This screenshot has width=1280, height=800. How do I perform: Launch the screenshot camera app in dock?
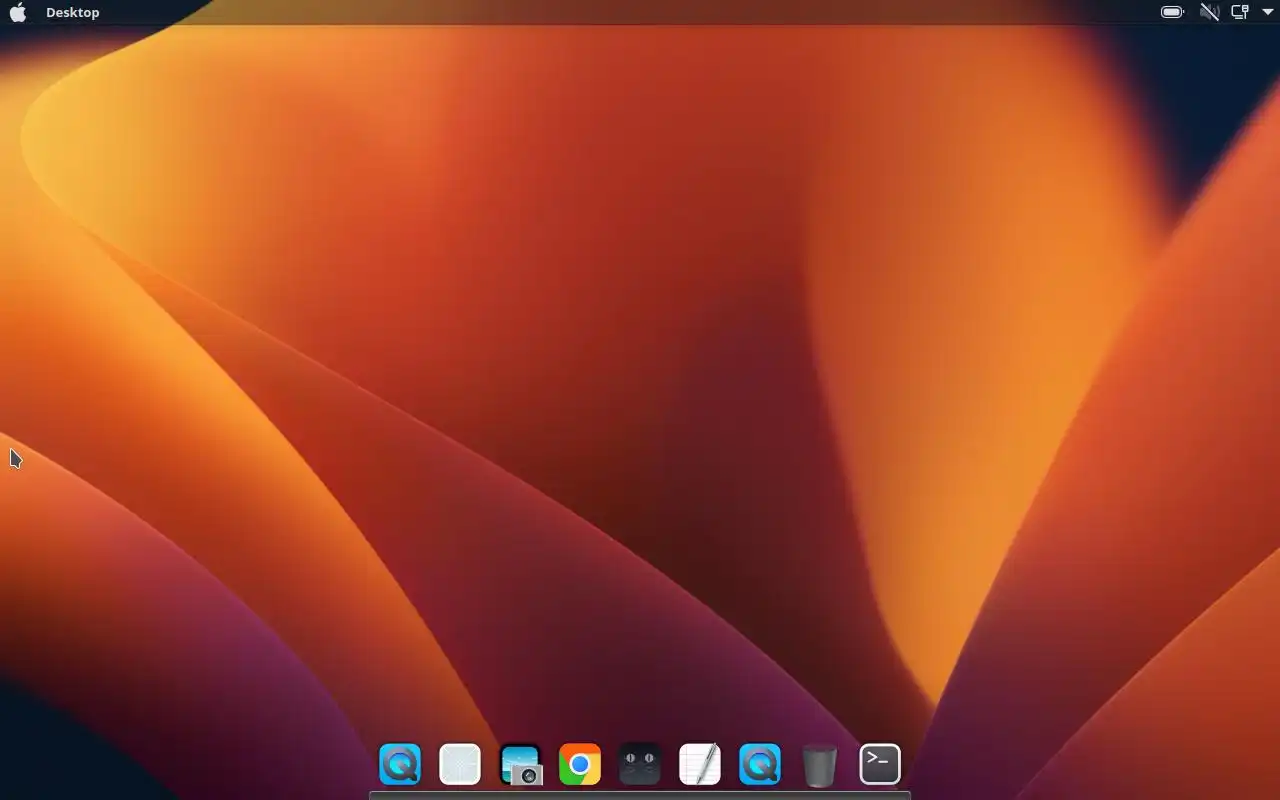click(x=520, y=765)
